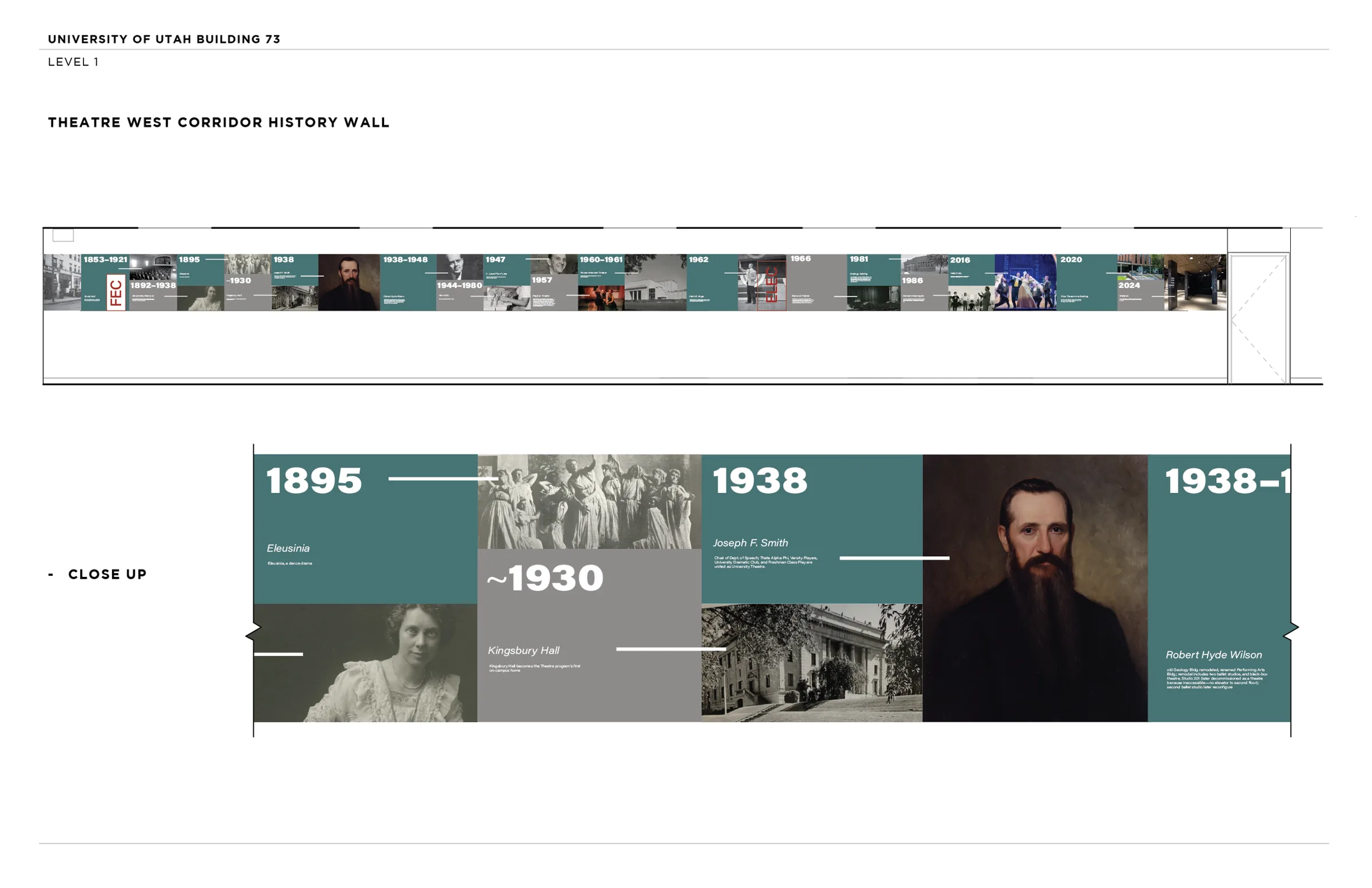The image size is (1372, 888).
Task: Select the 1895 marker on the small timeline strip
Action: pyautogui.click(x=189, y=260)
